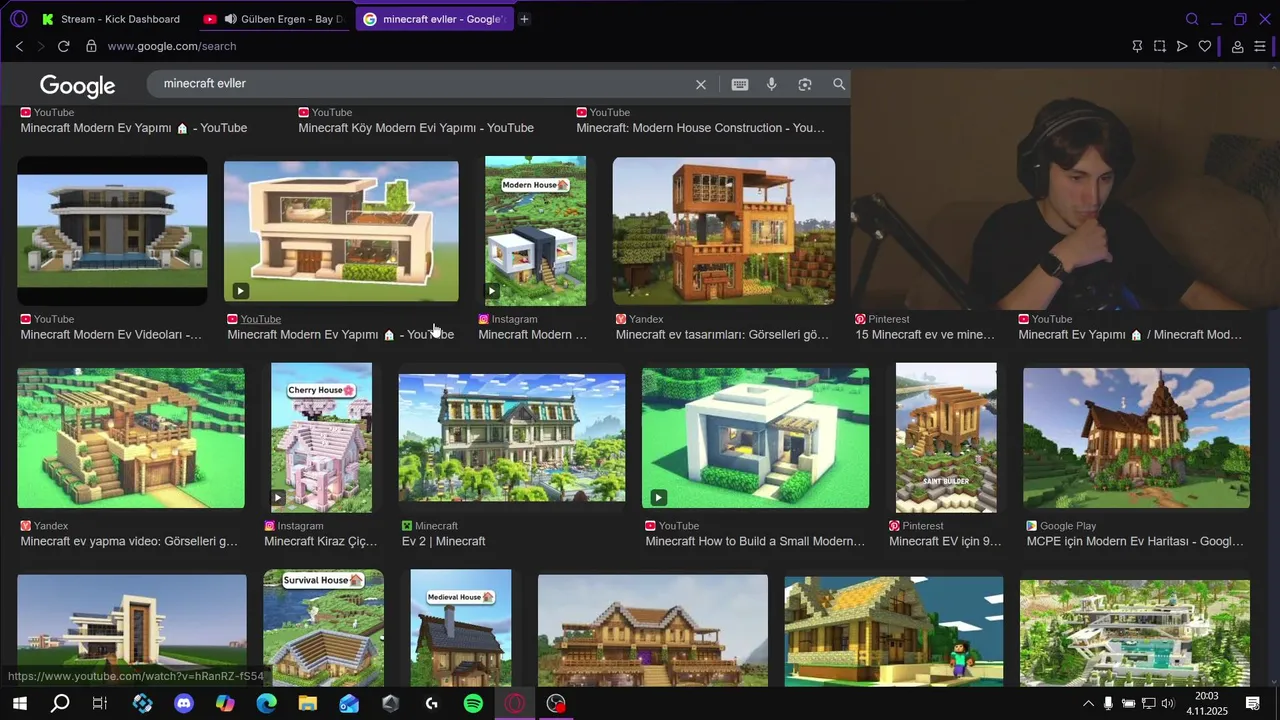Screen dimensions: 1280x720
Task: Take a snapshot with the toolbar camera icon
Action: (1160, 46)
